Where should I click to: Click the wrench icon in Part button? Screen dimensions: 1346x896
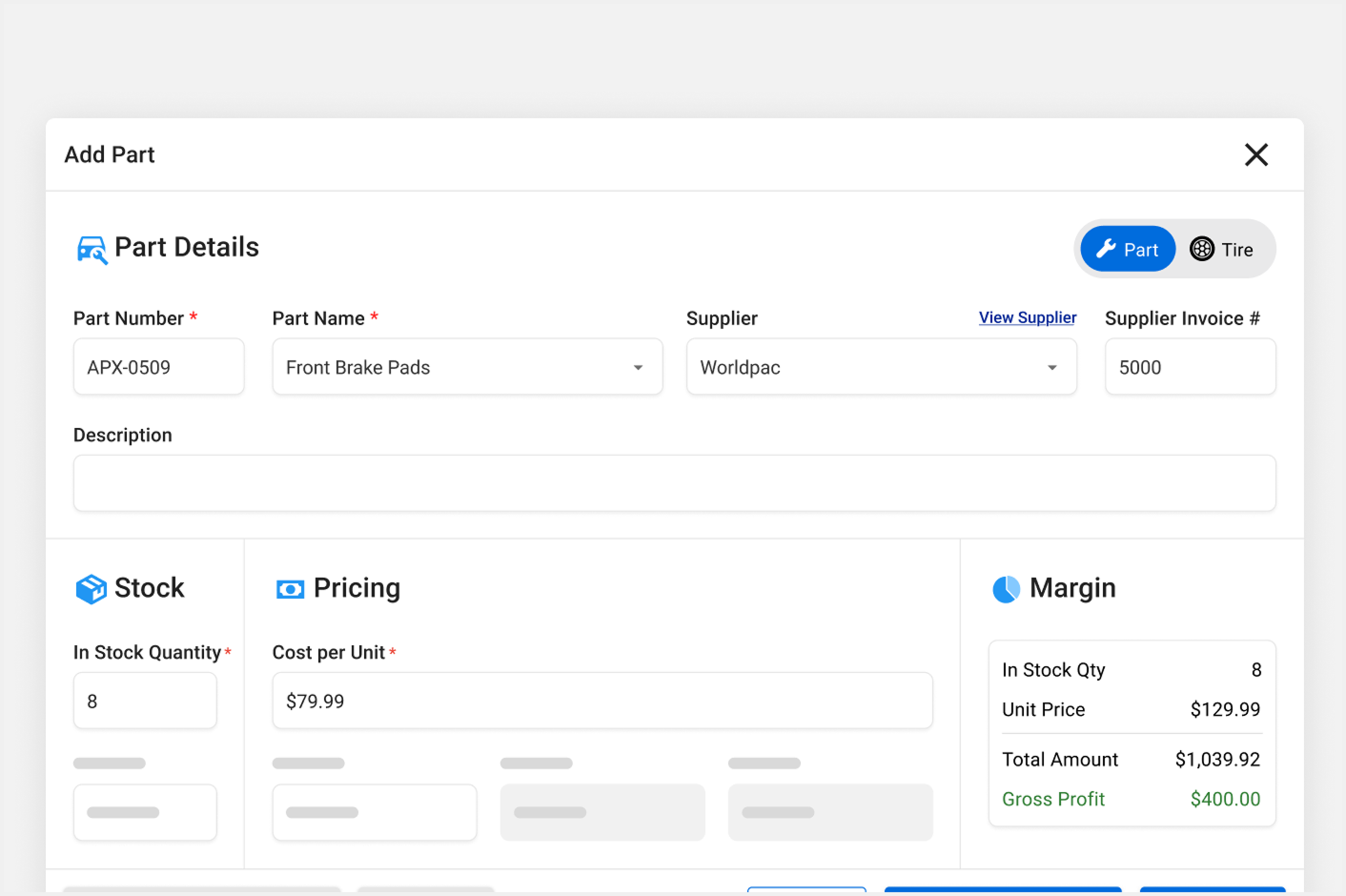[1106, 249]
